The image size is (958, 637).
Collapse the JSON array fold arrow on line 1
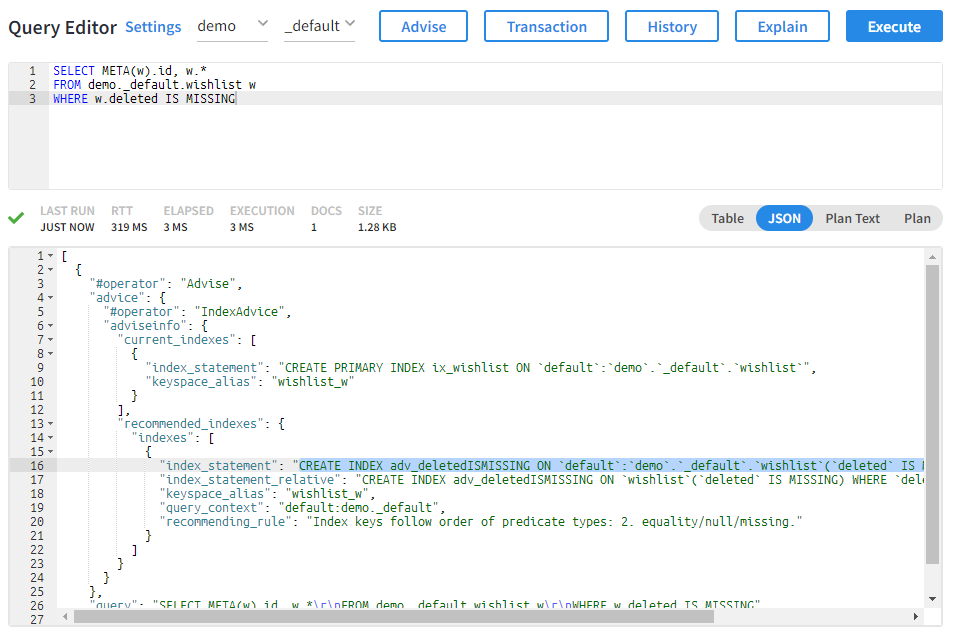51,256
